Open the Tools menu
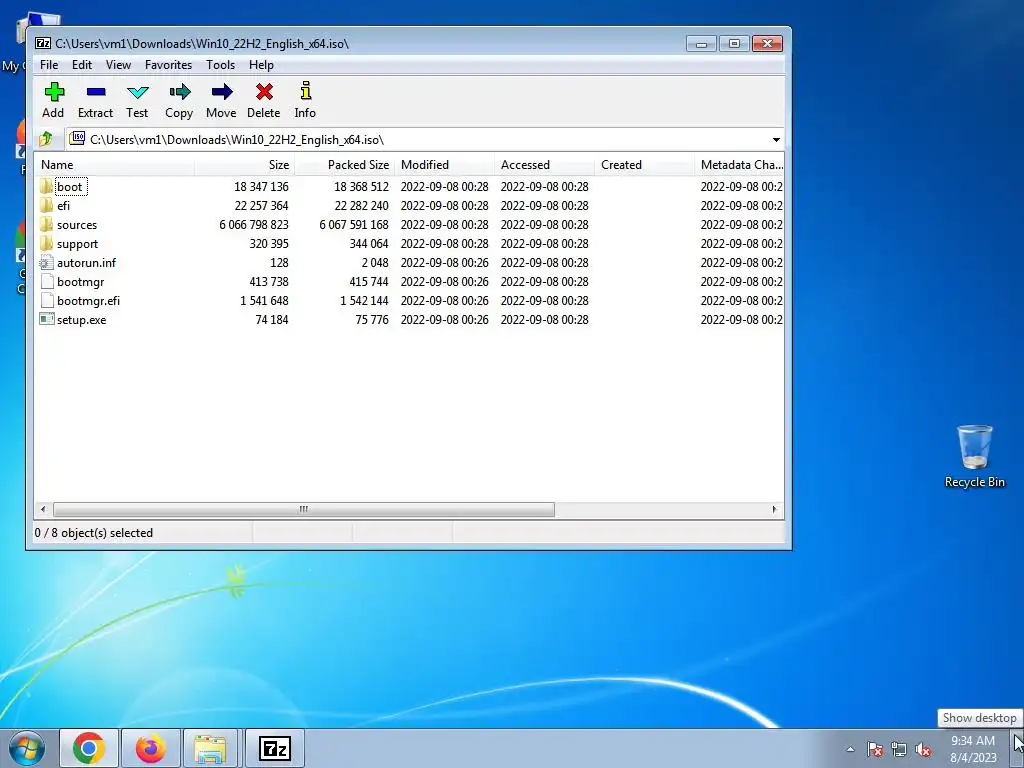The image size is (1024, 768). click(x=221, y=65)
